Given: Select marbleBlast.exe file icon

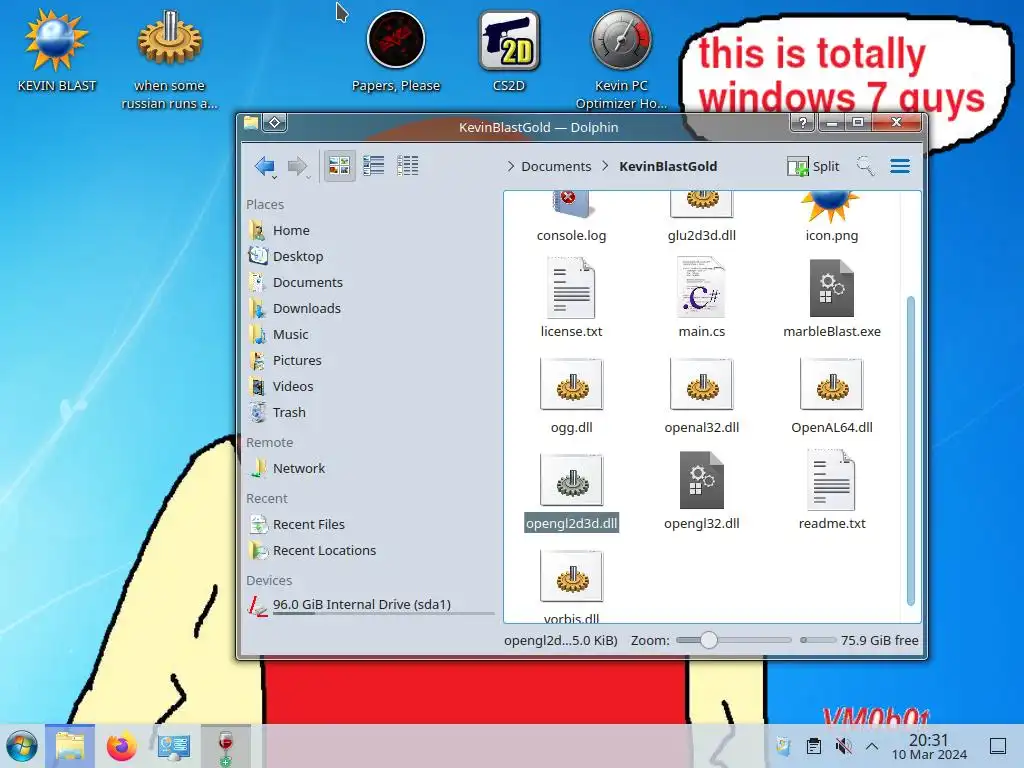Looking at the screenshot, I should tap(831, 287).
